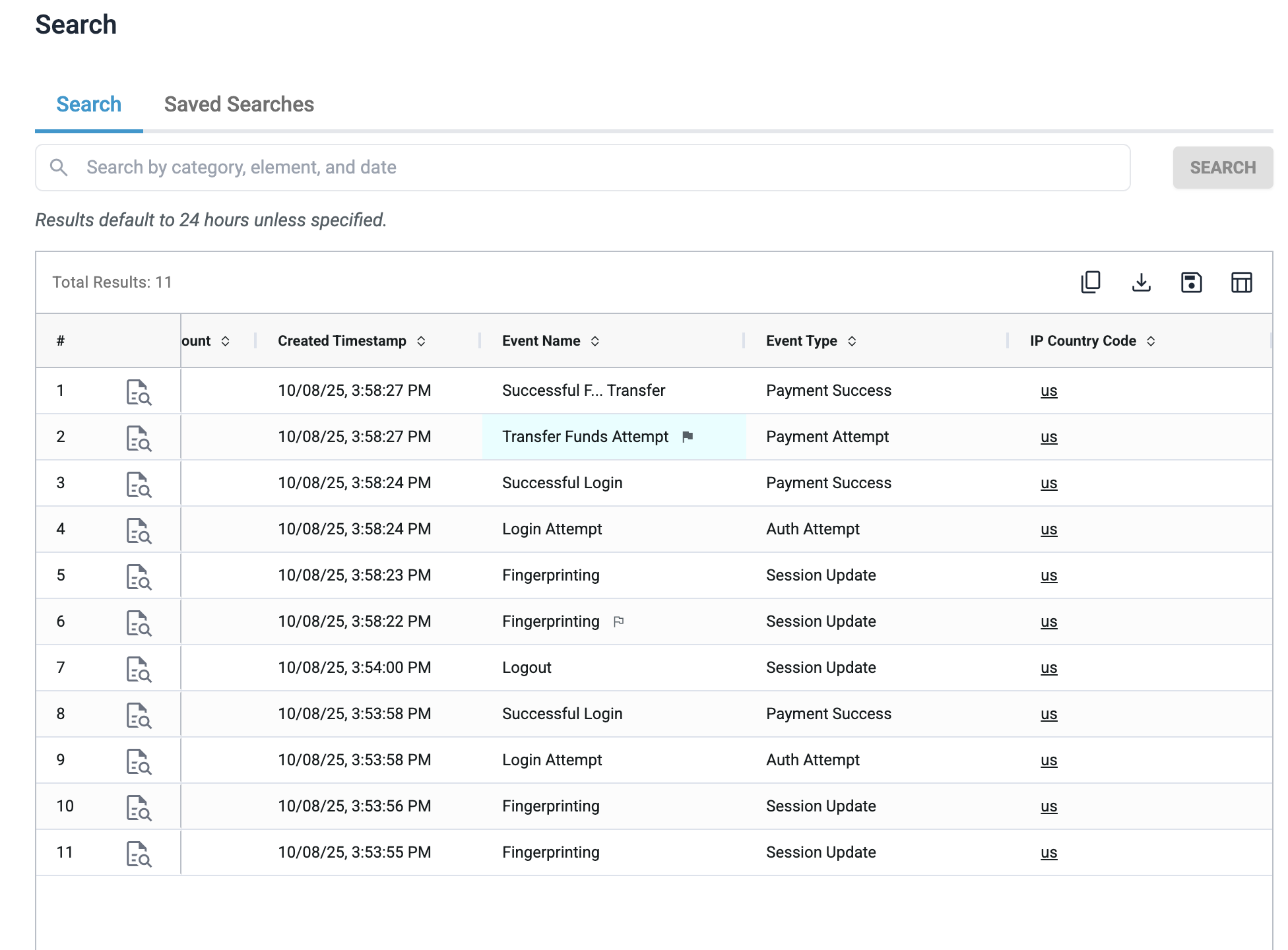Download the search results
This screenshot has width=1288, height=950.
point(1141,282)
